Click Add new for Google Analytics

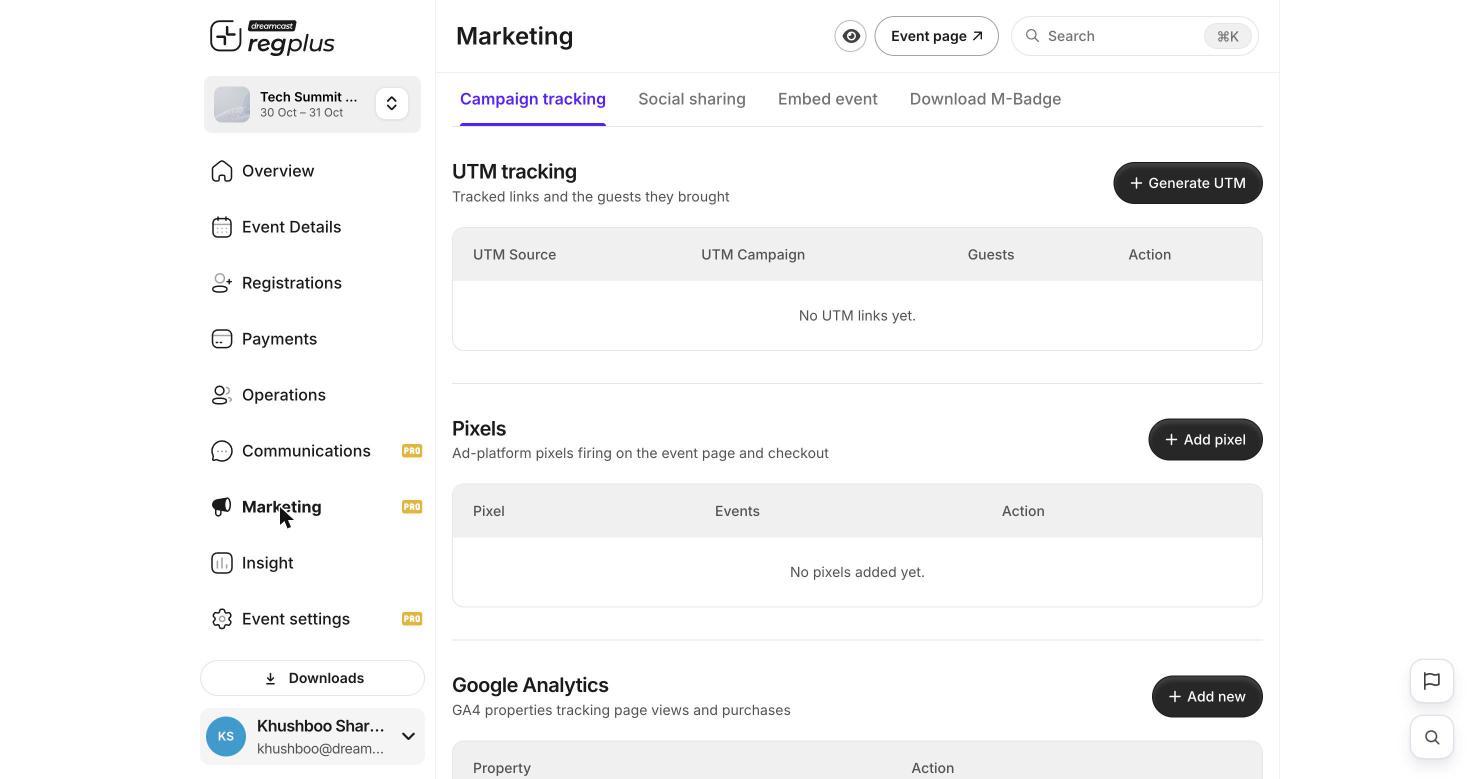(x=1207, y=697)
